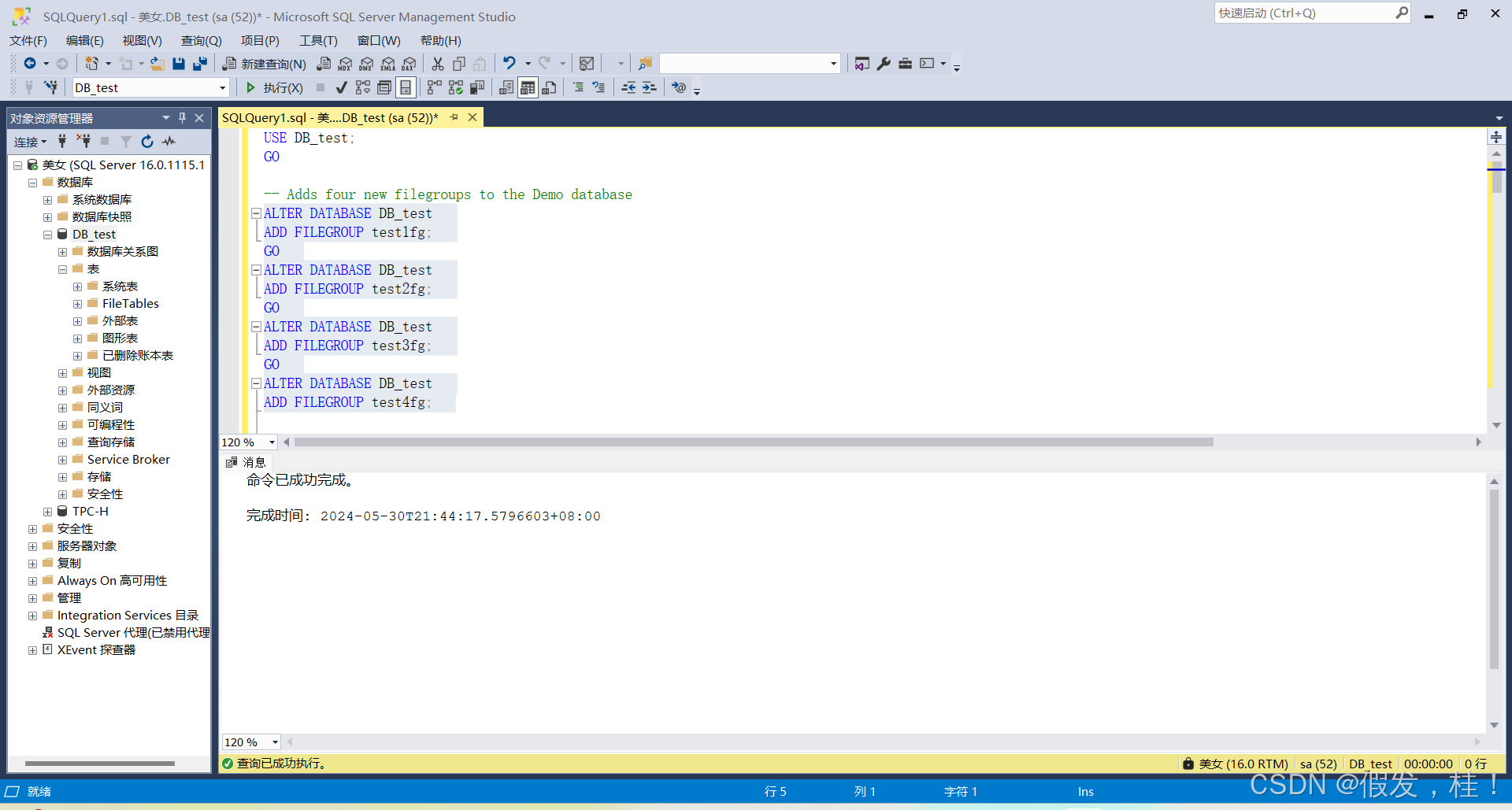1512x810 pixels.
Task: Open Solution Explorer window icon
Action: [862, 64]
